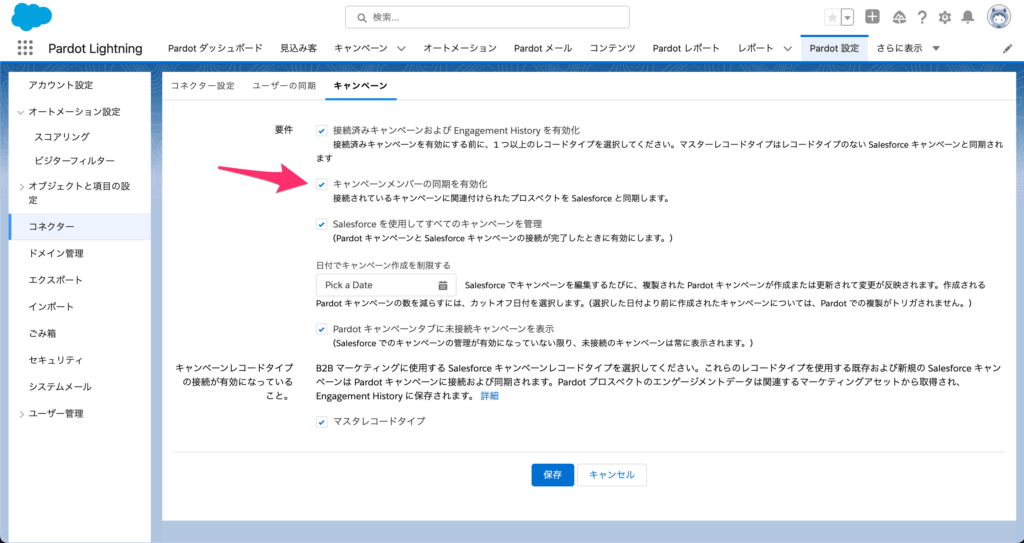
Task: Open さらに表示 overflow menu
Action: click(908, 48)
